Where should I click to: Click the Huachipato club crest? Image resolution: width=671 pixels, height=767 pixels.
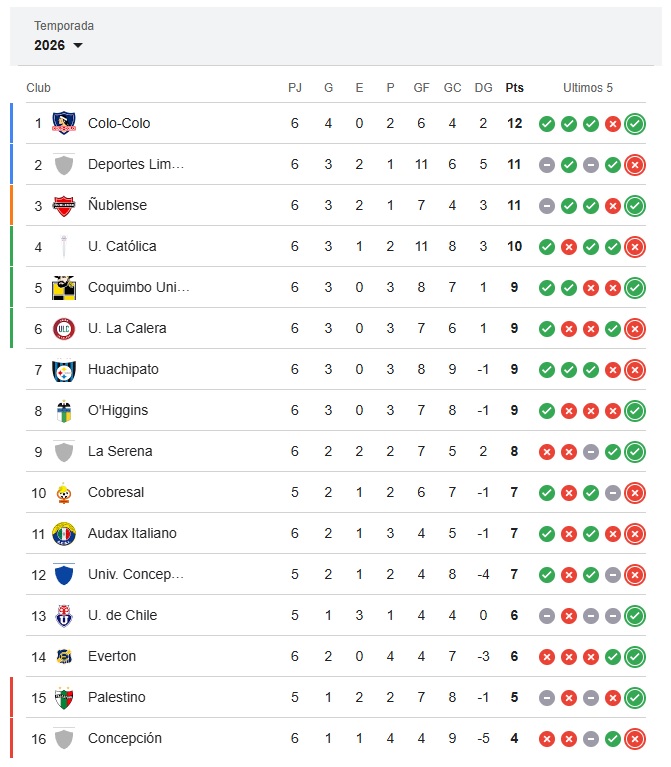(64, 369)
